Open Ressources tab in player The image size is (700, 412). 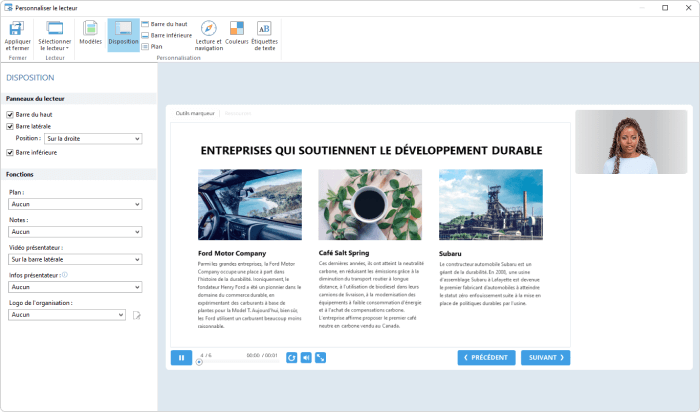click(x=238, y=113)
